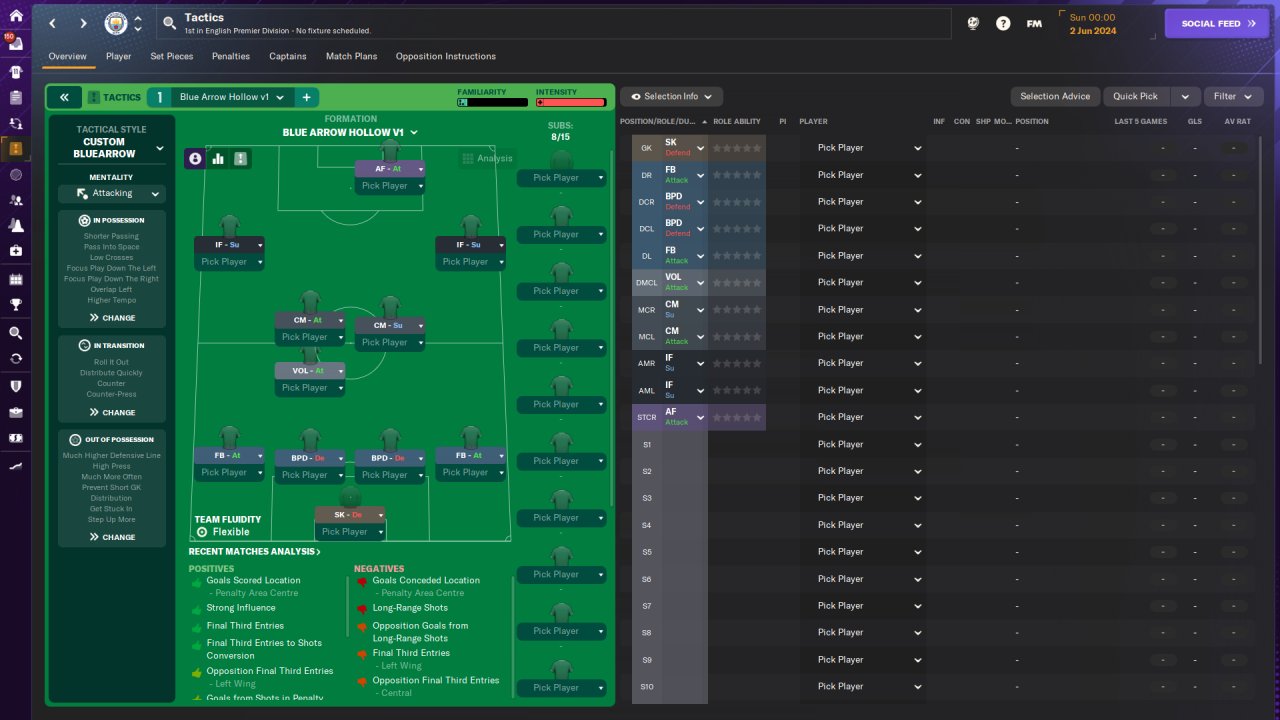The height and width of the screenshot is (720, 1280).
Task: Go back with the left arrow
Action: (x=53, y=23)
